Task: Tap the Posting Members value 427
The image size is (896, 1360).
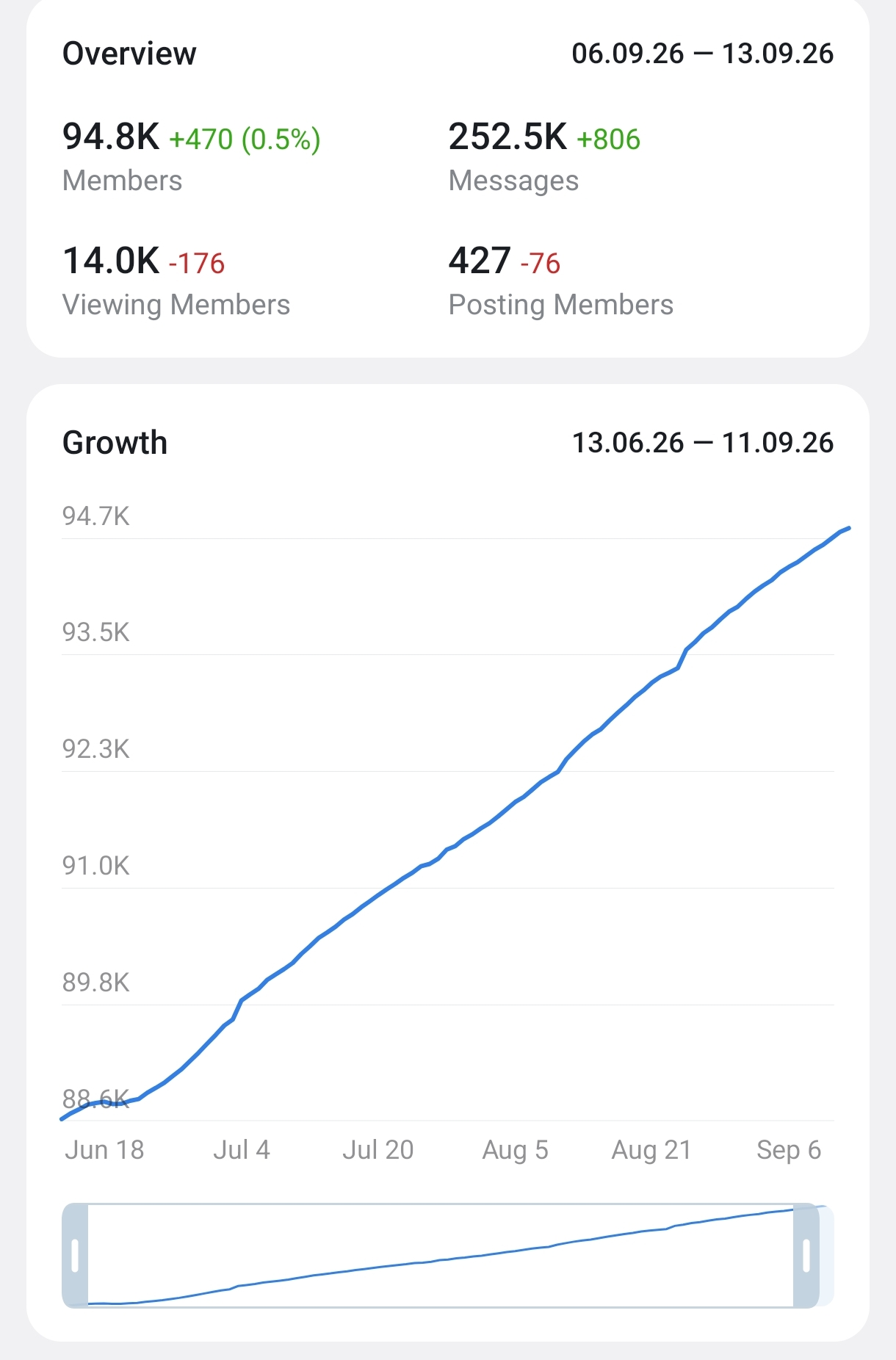Action: click(x=480, y=261)
